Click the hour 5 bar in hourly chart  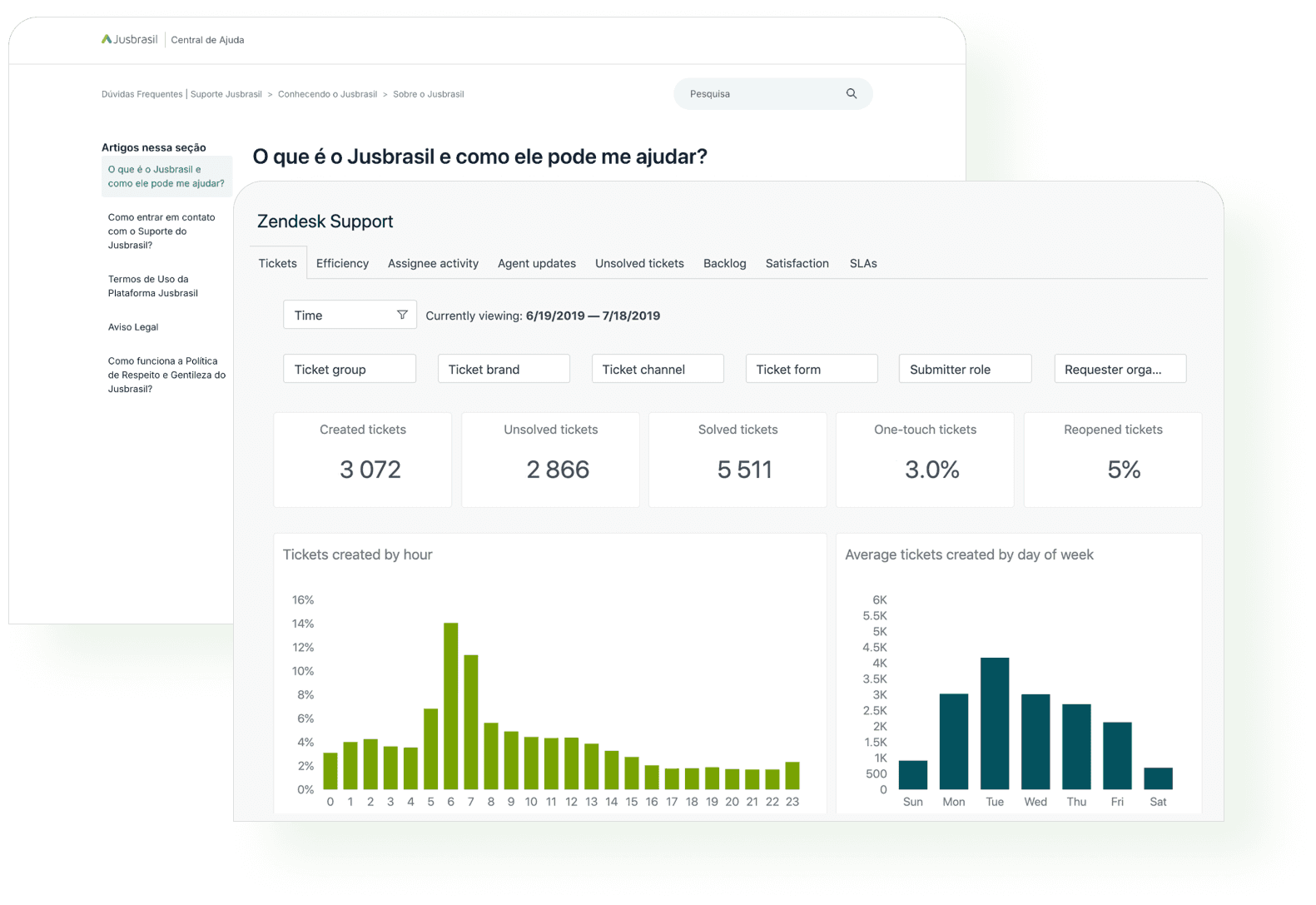(431, 749)
